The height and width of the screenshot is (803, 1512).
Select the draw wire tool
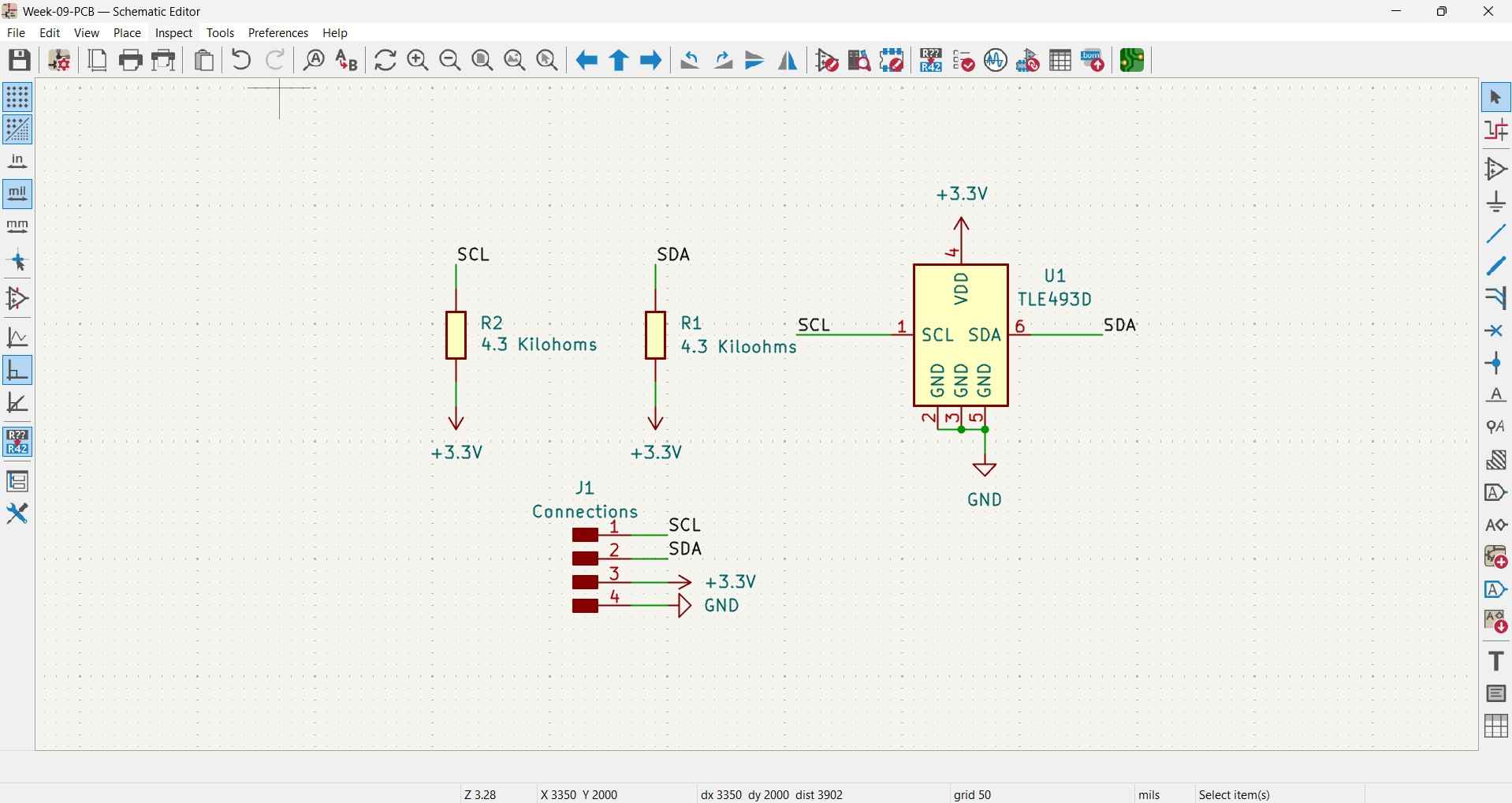(1496, 234)
